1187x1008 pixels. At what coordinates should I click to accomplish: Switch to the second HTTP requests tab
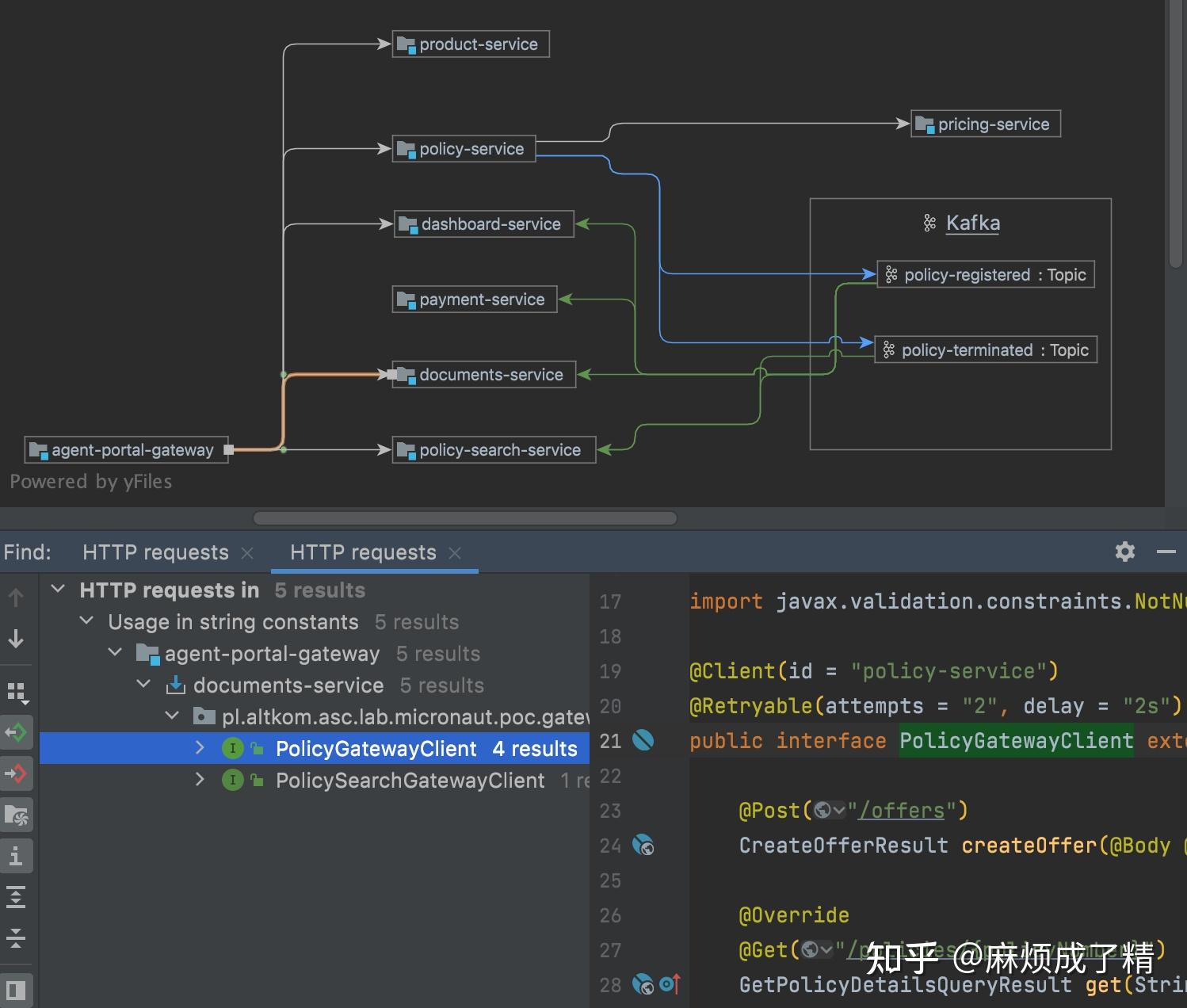coord(364,552)
